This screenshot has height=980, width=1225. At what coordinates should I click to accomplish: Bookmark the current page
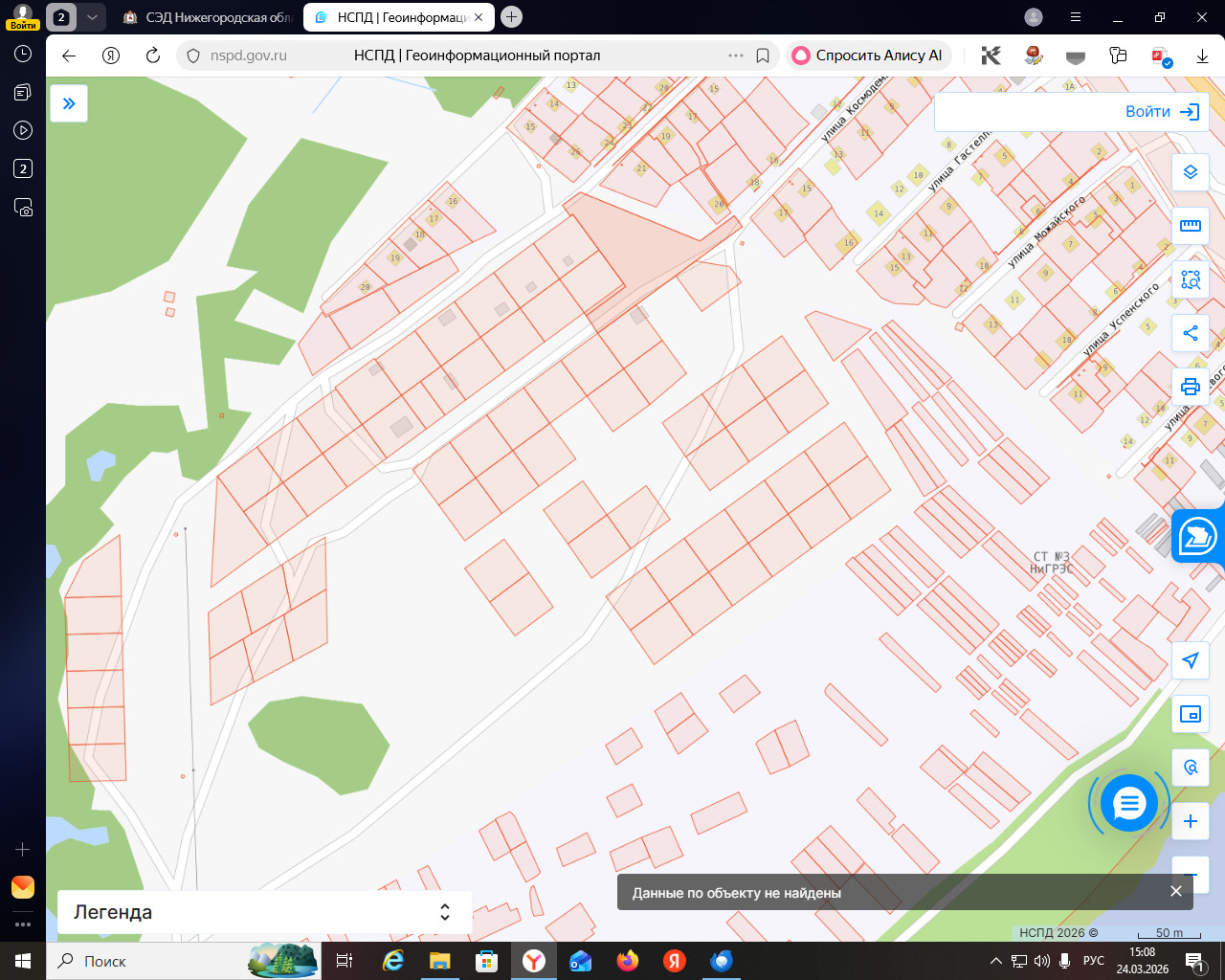point(763,56)
